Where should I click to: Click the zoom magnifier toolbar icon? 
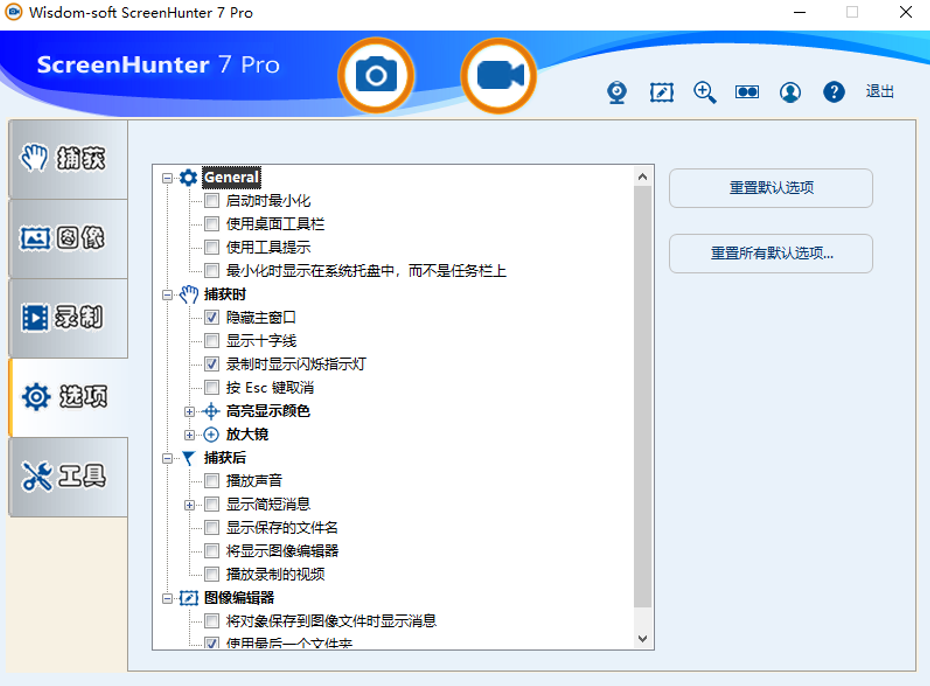point(705,92)
